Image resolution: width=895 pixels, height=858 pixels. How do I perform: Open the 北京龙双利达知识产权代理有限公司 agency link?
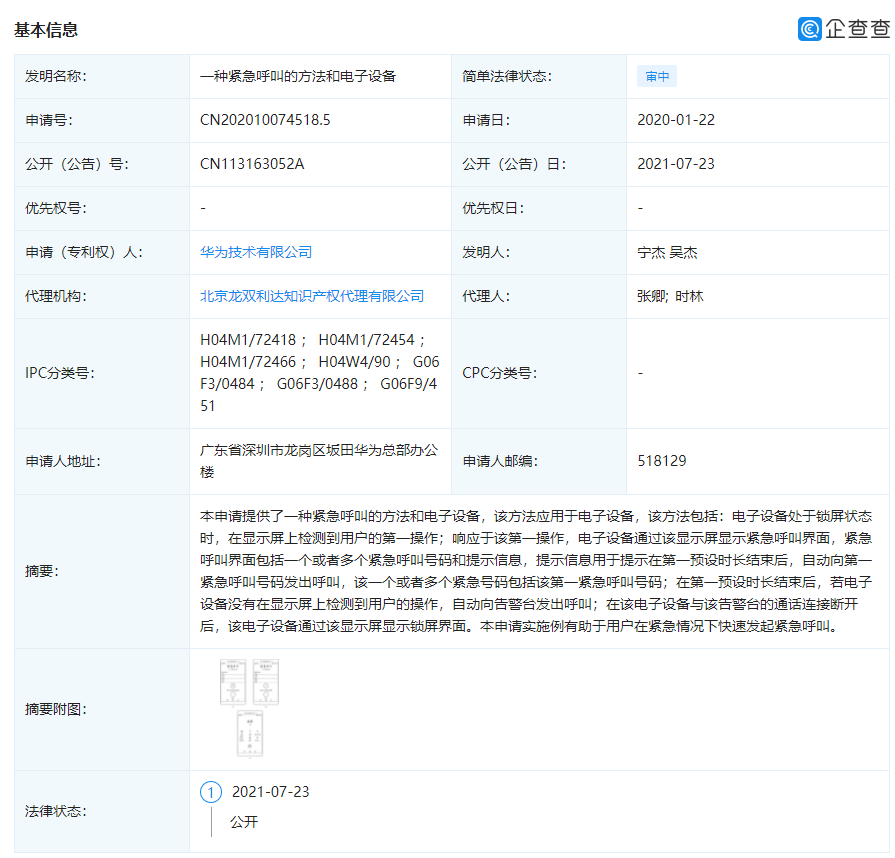point(312,296)
